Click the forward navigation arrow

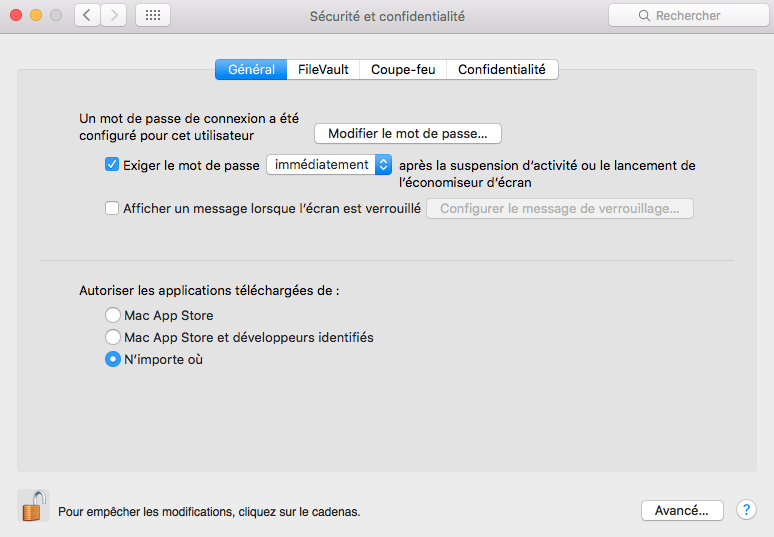pos(114,16)
